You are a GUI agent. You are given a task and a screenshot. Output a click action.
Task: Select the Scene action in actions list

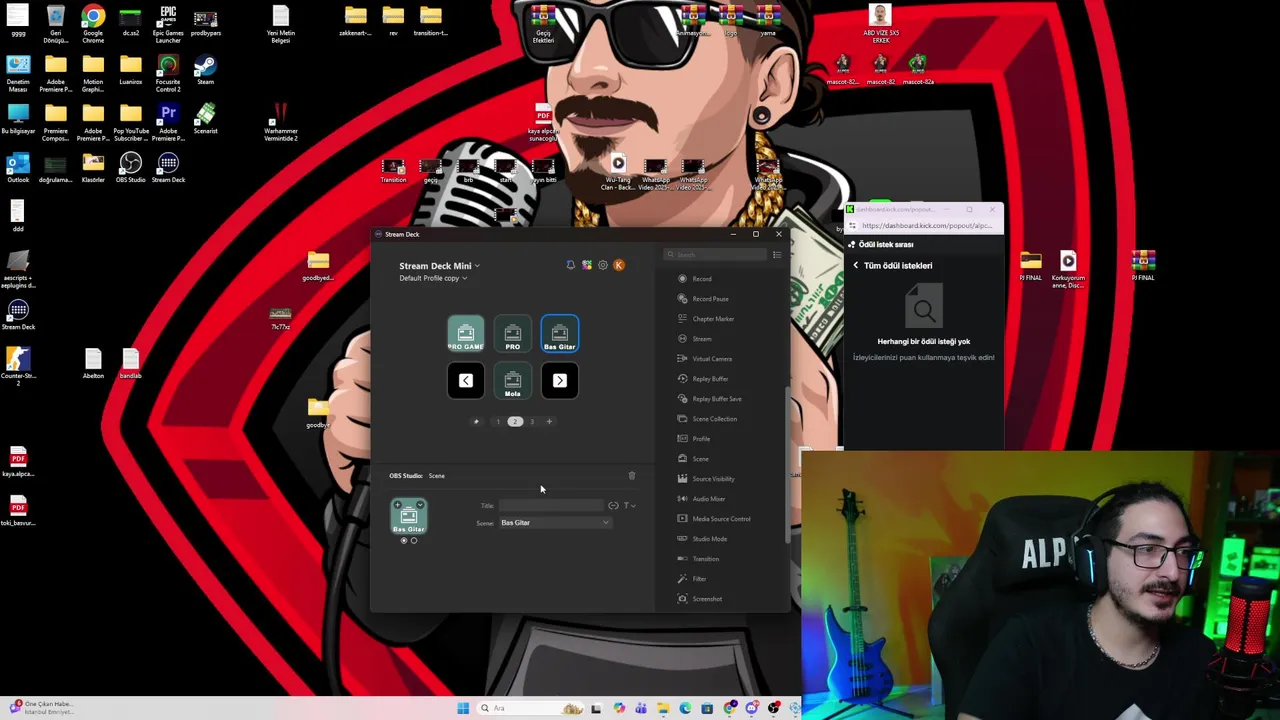pos(694,459)
